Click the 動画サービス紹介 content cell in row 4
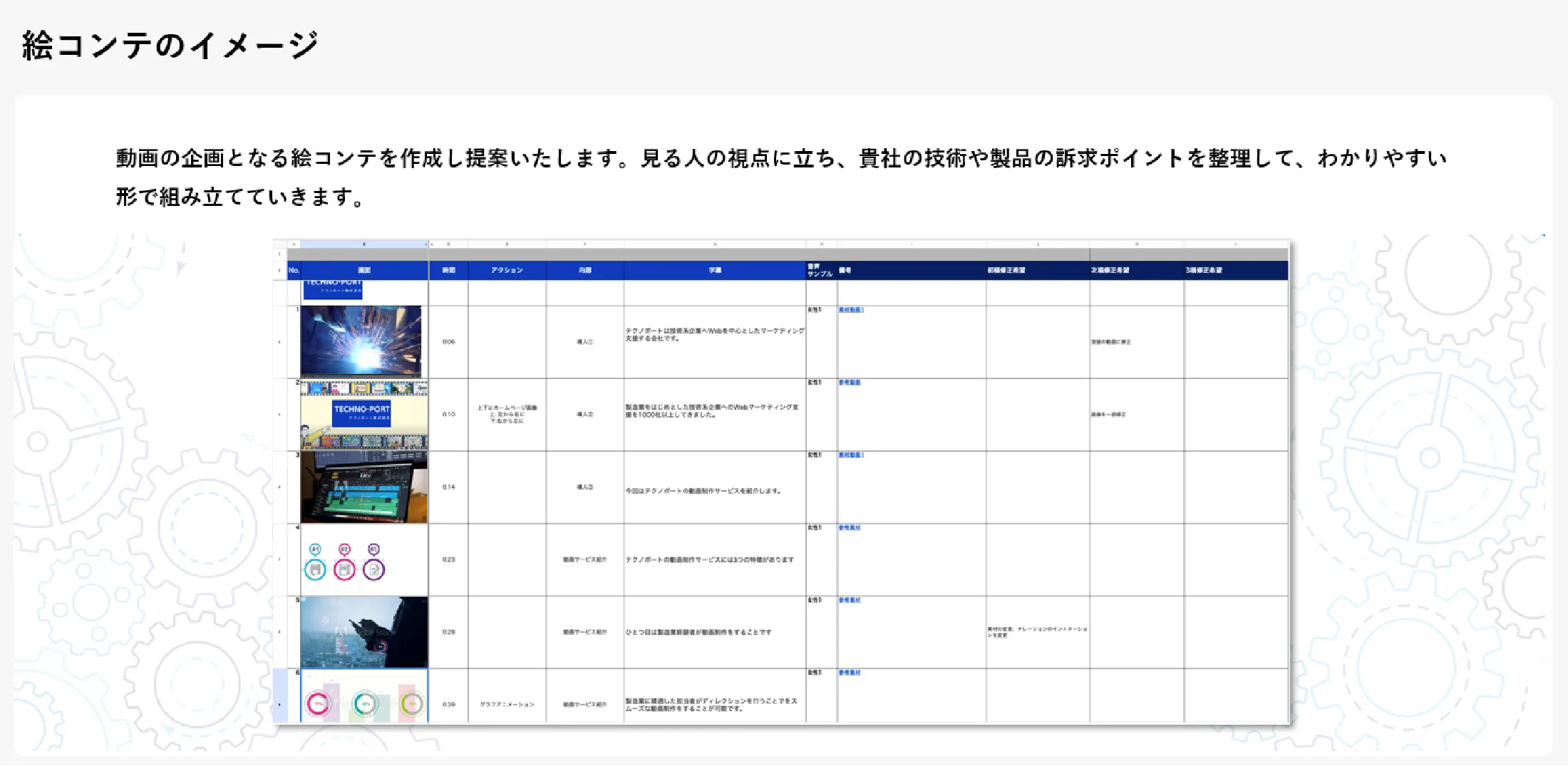Viewport: 1568px width, 766px height. click(584, 560)
